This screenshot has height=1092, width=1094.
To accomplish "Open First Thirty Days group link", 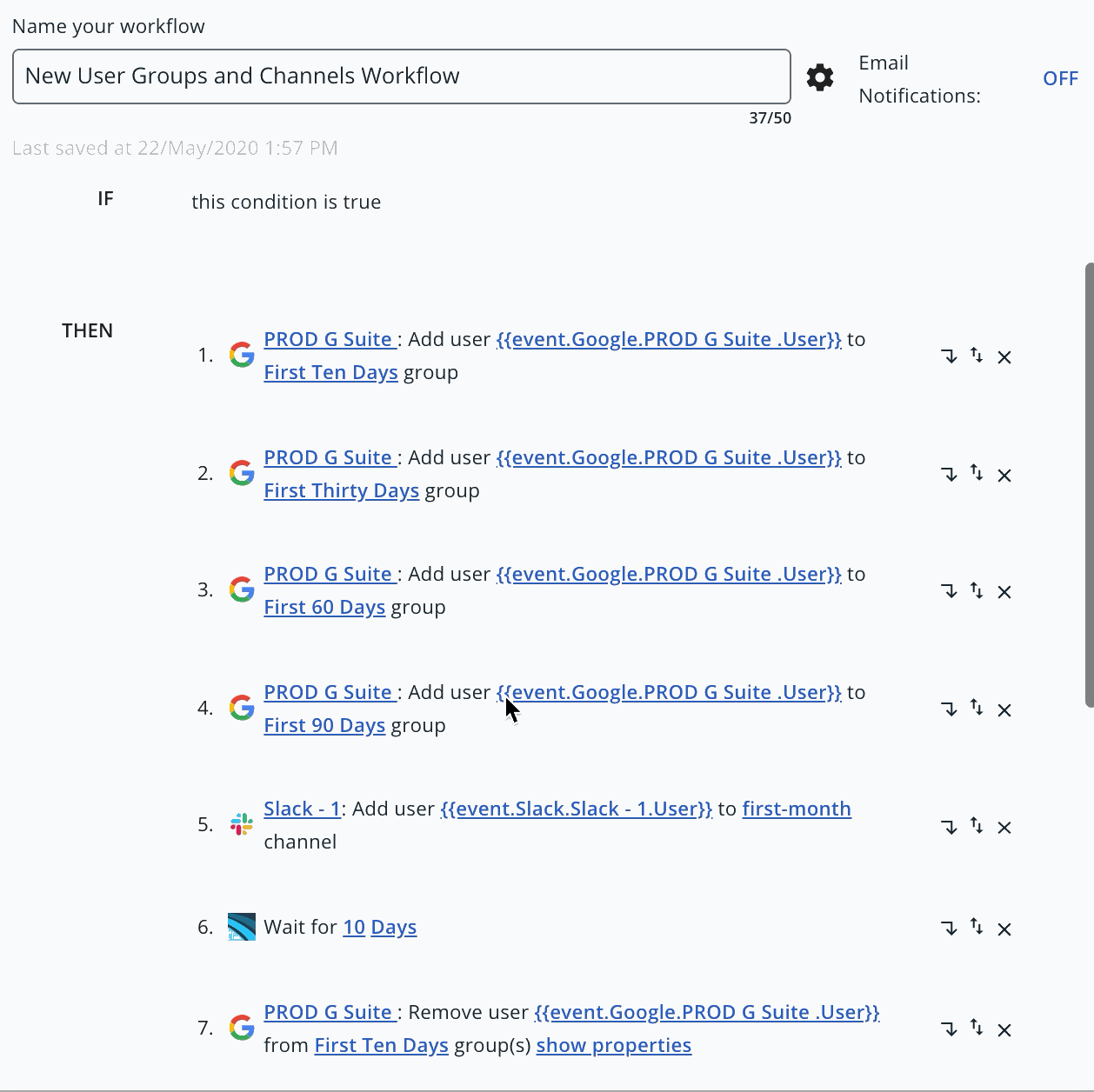I will coord(342,490).
